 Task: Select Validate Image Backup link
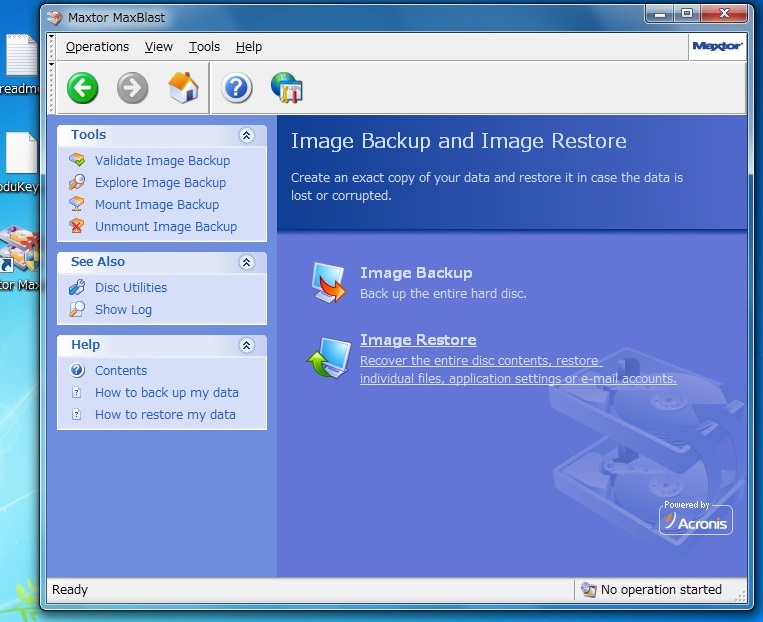tap(162, 161)
